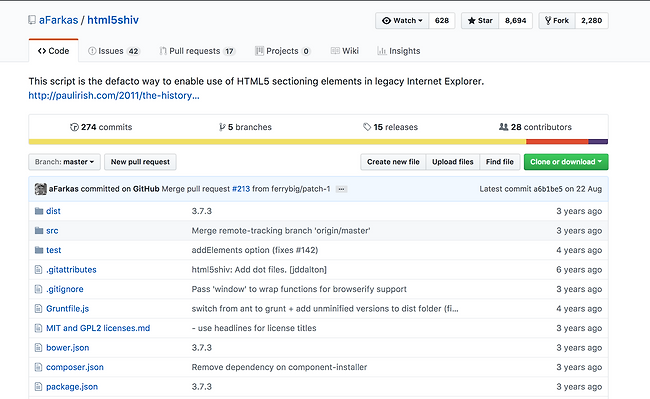Switch to the Code tab
Screen dimensions: 650x399
53,51
